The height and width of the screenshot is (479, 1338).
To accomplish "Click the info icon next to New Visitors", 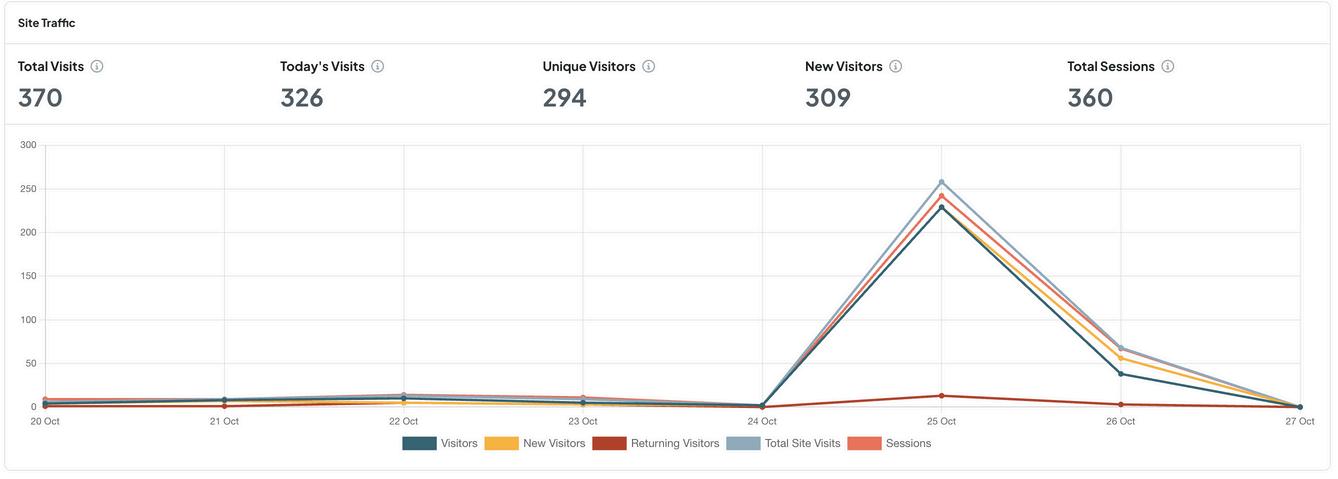I will point(895,66).
